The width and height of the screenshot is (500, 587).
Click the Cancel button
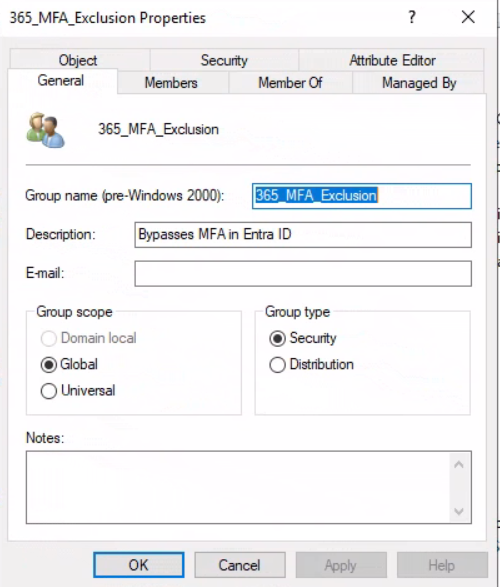(x=240, y=565)
